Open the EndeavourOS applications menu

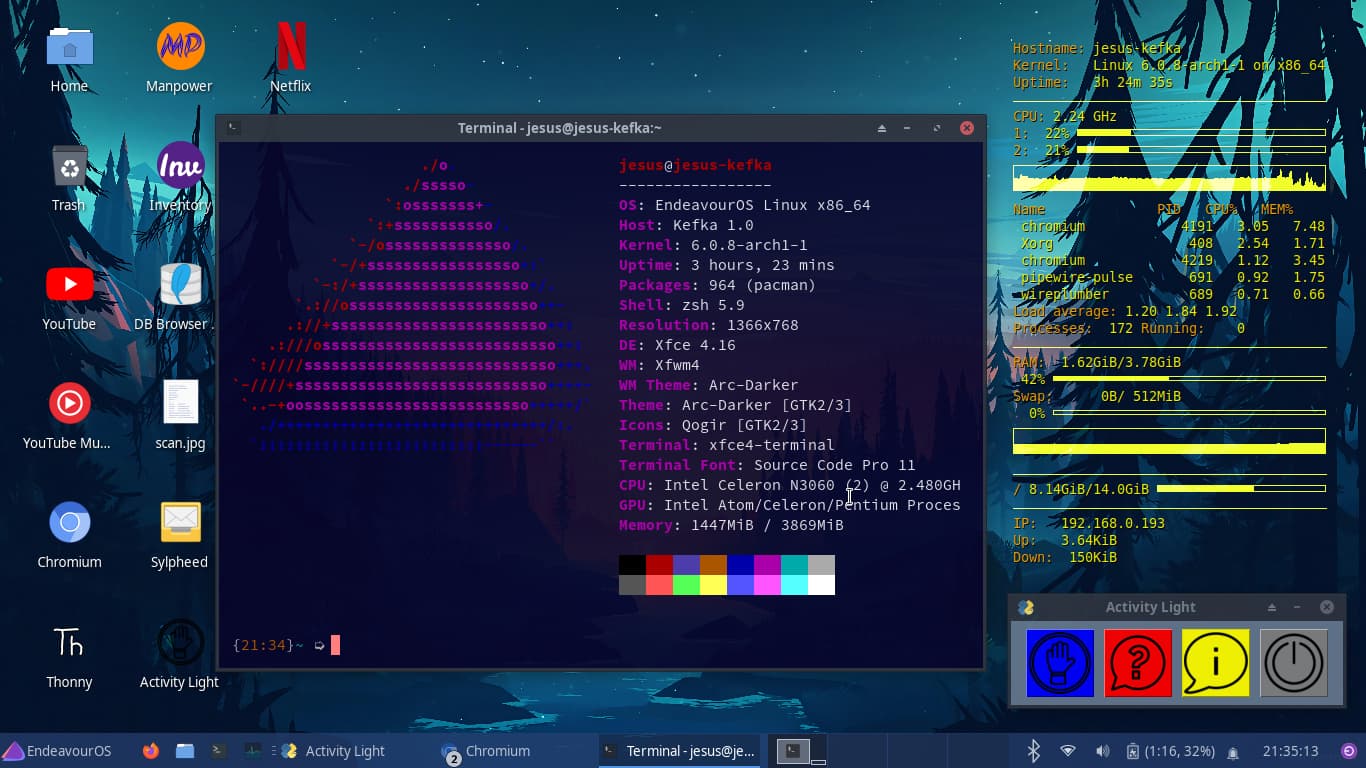point(57,751)
